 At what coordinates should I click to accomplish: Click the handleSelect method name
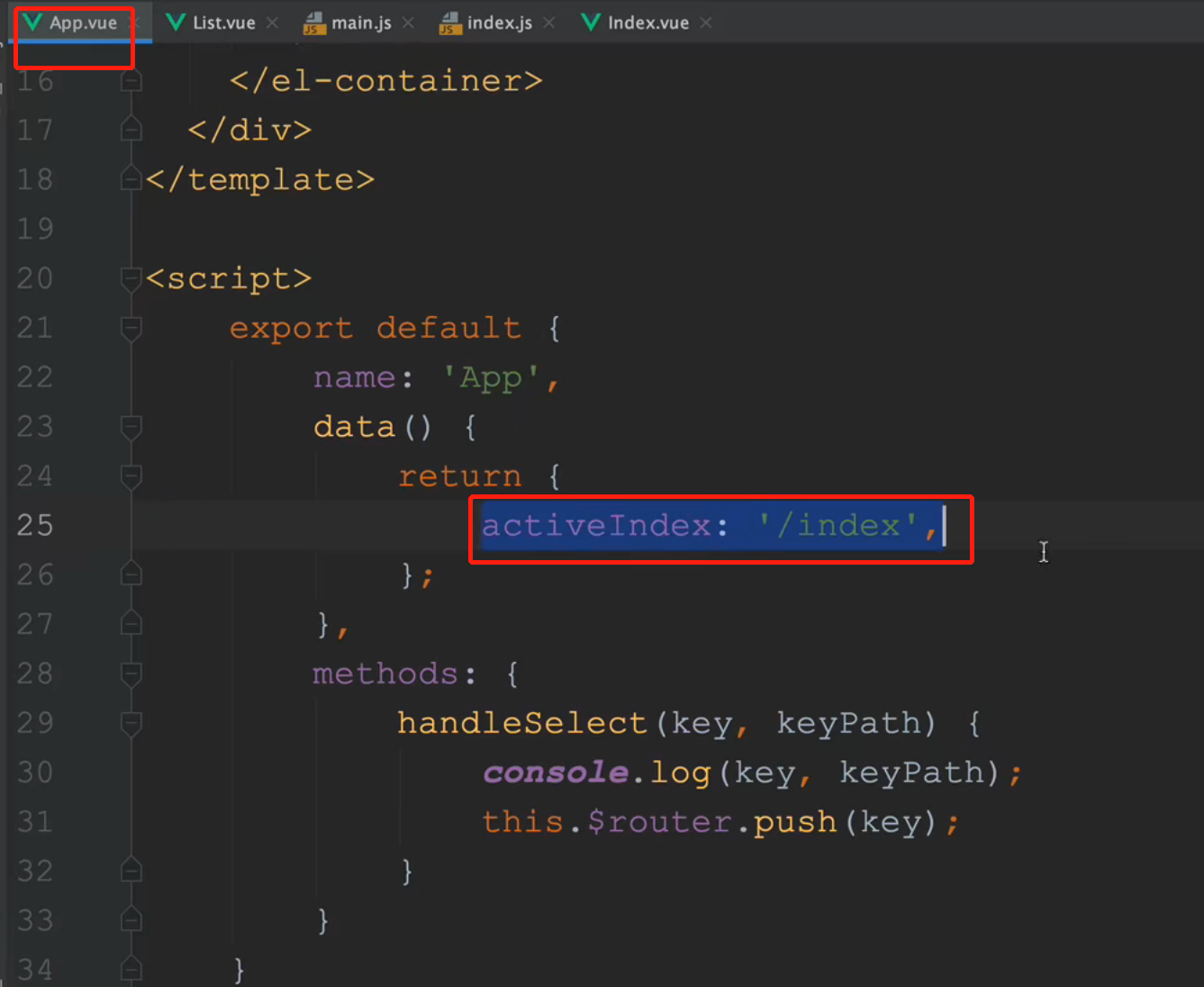coord(522,723)
